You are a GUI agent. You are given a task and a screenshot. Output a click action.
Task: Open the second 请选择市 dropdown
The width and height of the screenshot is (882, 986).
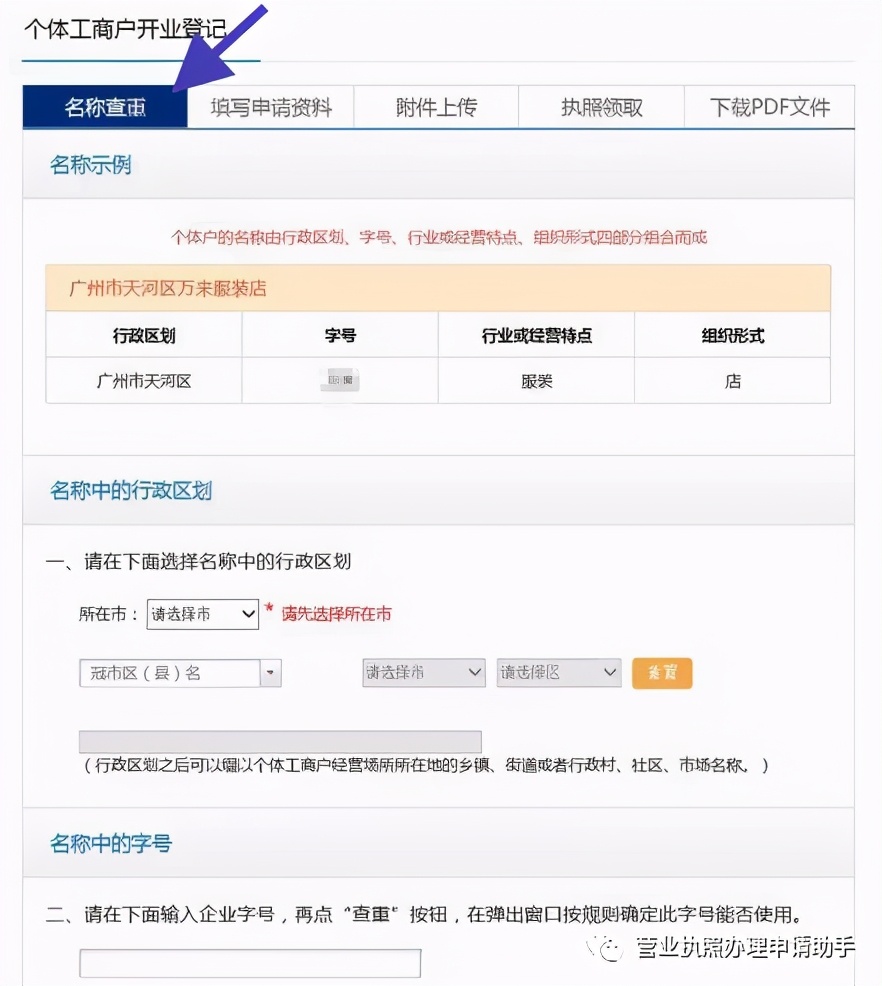tap(423, 673)
